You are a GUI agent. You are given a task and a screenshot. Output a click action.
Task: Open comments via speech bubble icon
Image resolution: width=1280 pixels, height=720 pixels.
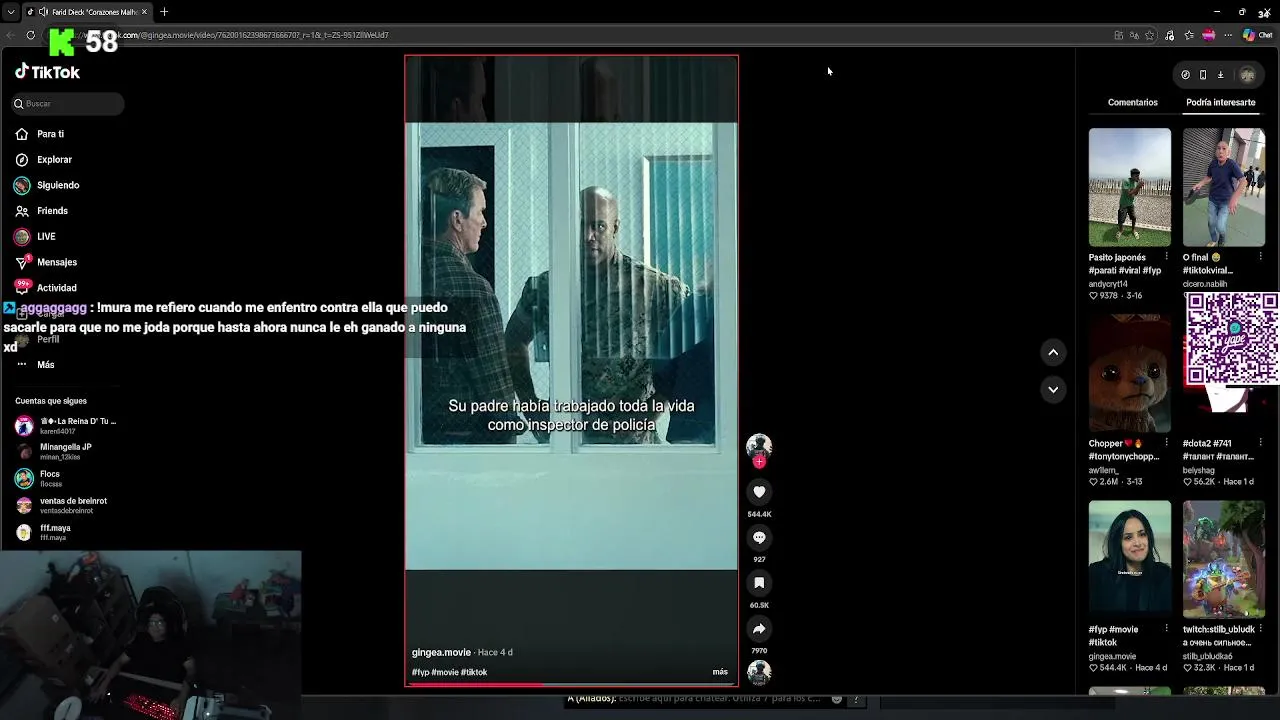[x=759, y=538]
